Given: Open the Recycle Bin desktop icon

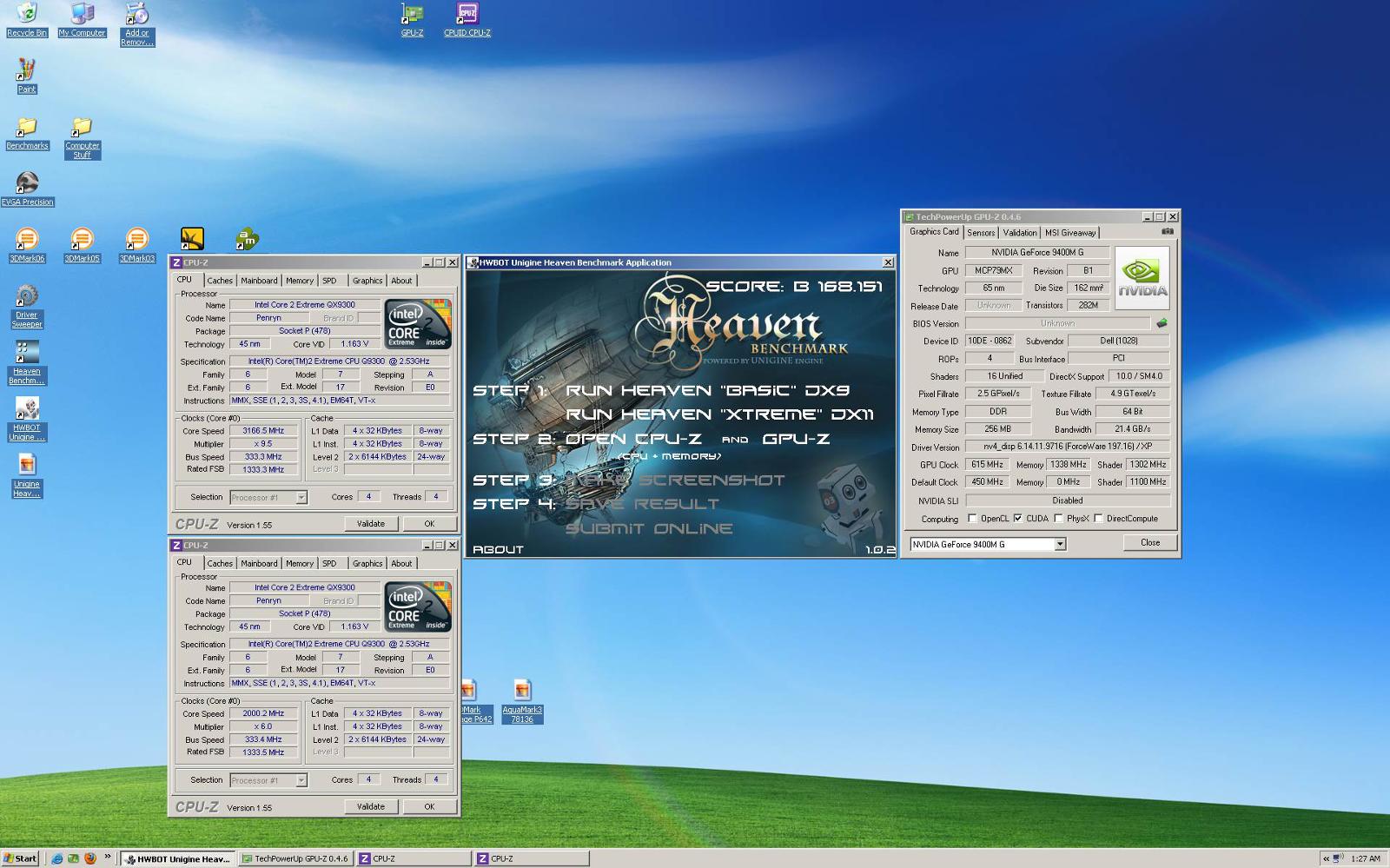Looking at the screenshot, I should [x=27, y=19].
